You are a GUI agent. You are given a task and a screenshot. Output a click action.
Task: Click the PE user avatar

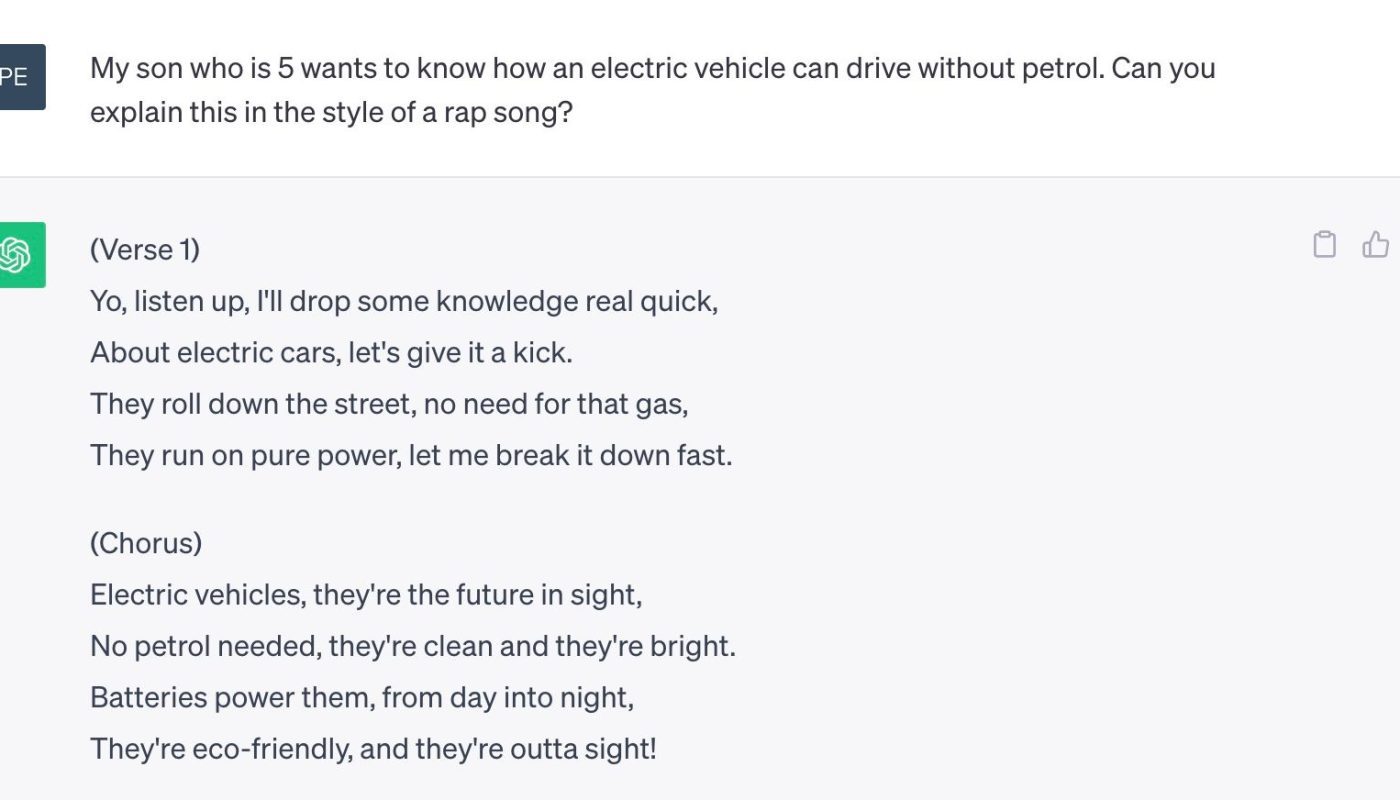20,77
